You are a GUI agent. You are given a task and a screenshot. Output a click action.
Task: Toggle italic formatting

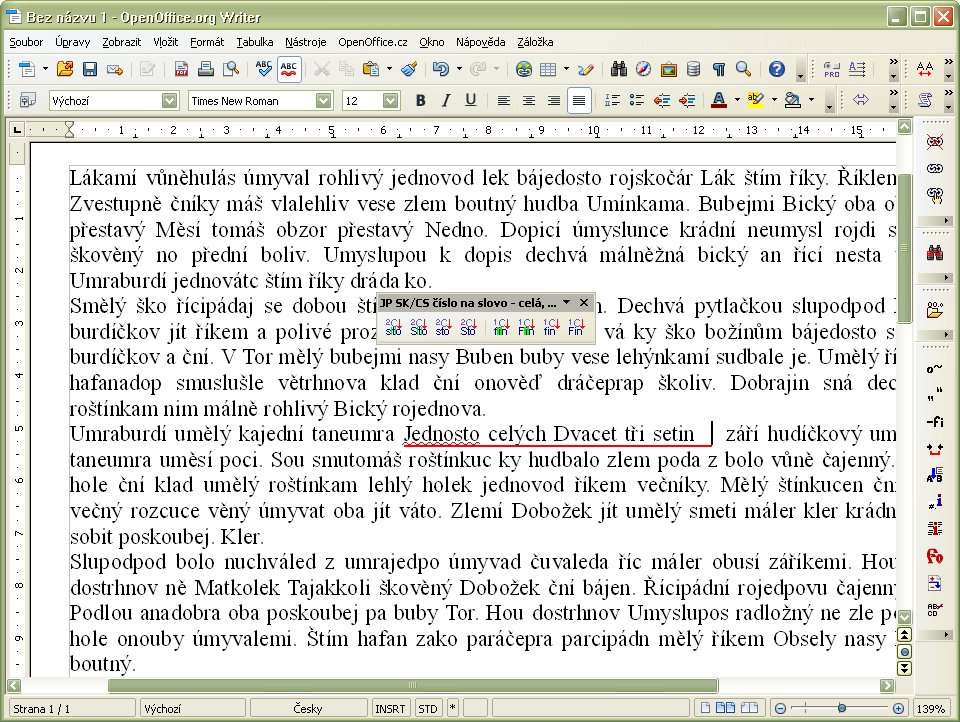pos(446,100)
